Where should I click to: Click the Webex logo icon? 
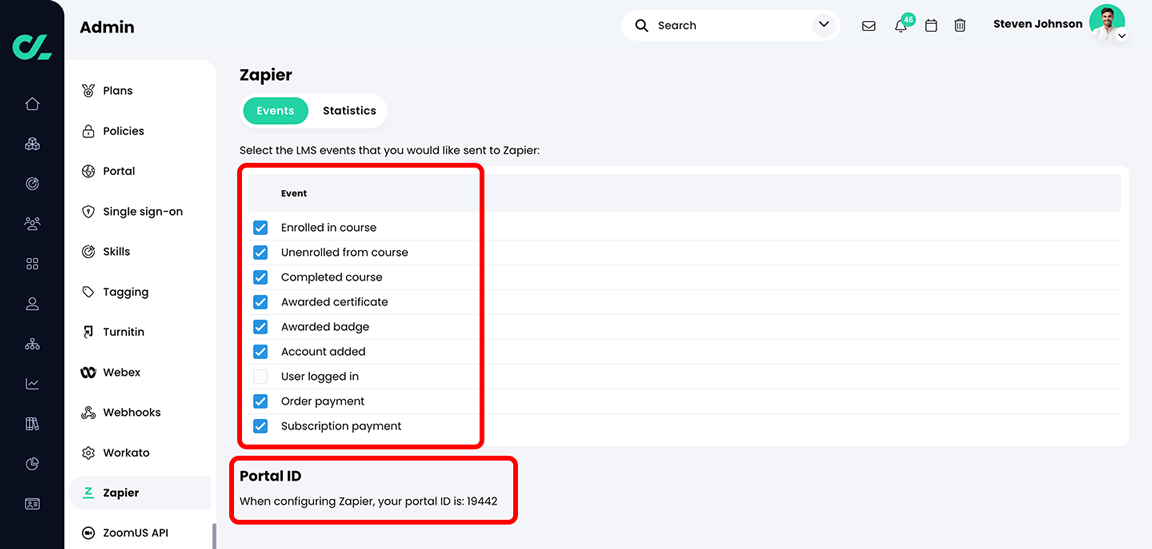88,373
